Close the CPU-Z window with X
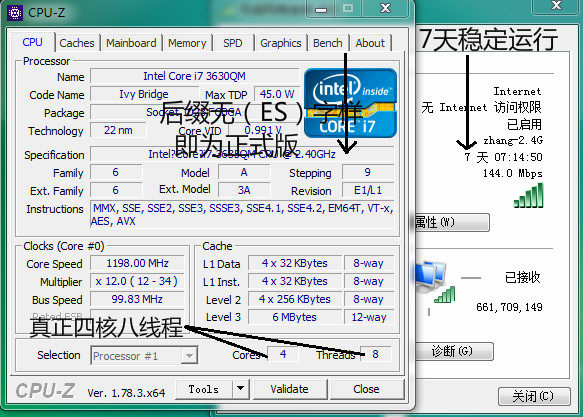This screenshot has width=583, height=417. [x=386, y=8]
